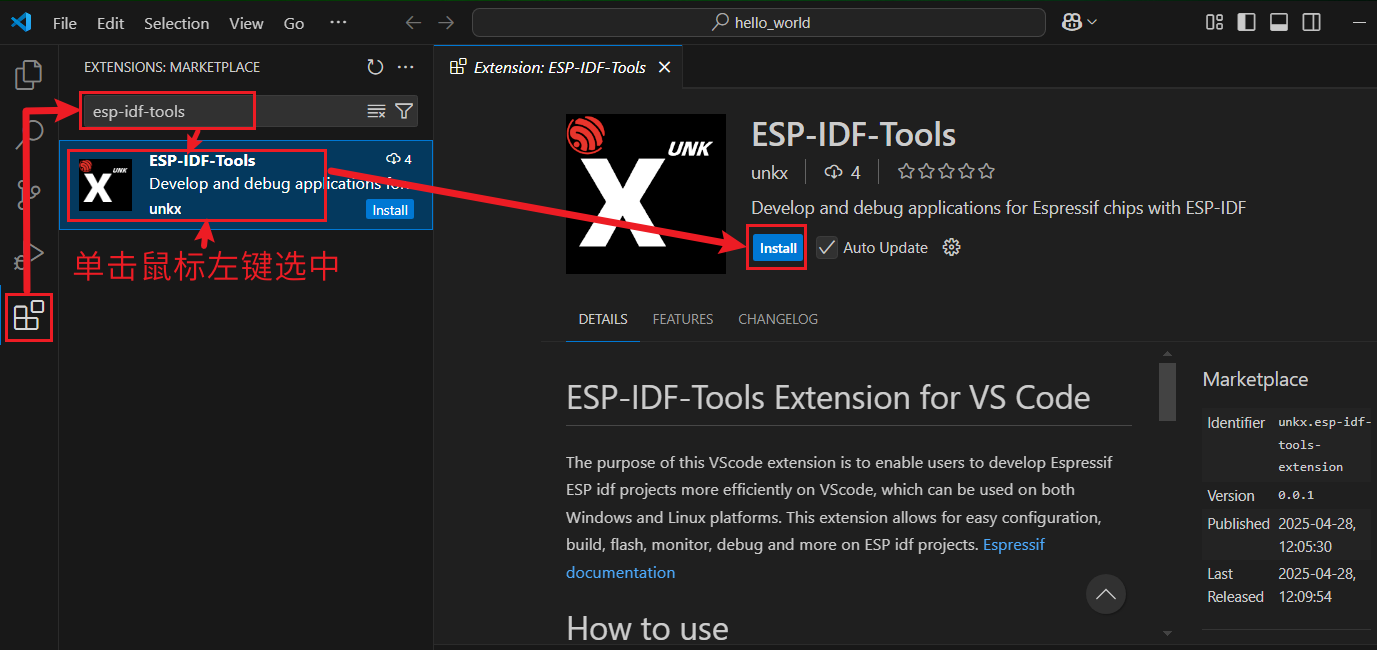Click the hello_world command center search box
The width and height of the screenshot is (1377, 650).
(x=758, y=22)
